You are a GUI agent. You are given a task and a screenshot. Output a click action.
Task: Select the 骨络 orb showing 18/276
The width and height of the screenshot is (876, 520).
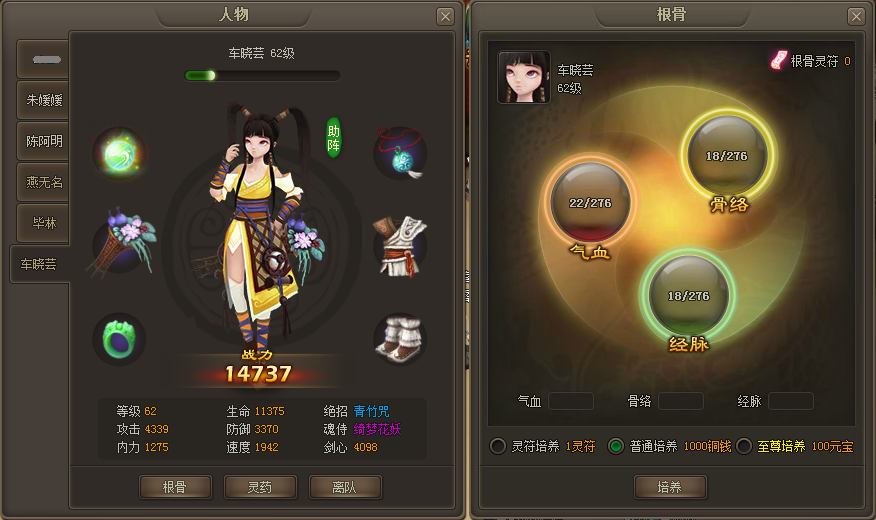(x=727, y=155)
